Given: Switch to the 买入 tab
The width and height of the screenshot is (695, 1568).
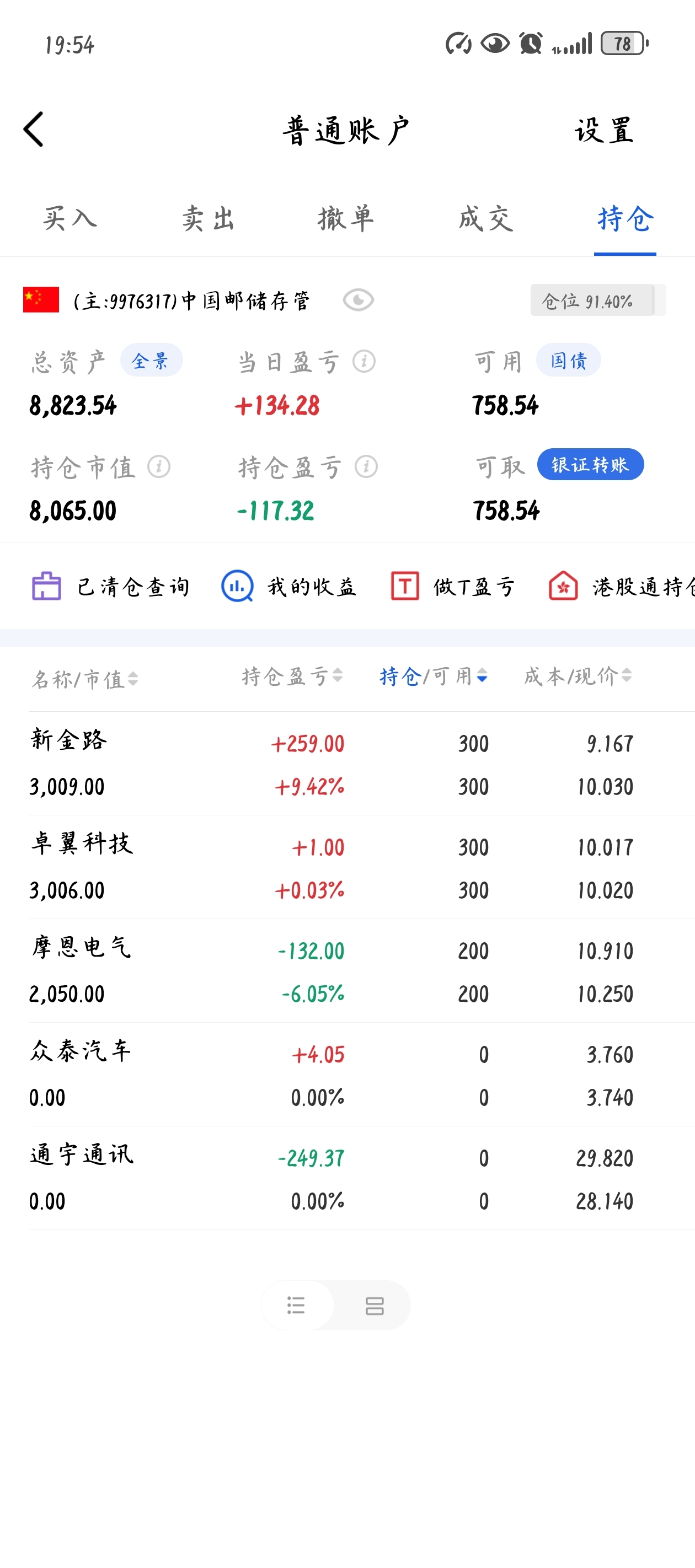Looking at the screenshot, I should click(x=69, y=218).
